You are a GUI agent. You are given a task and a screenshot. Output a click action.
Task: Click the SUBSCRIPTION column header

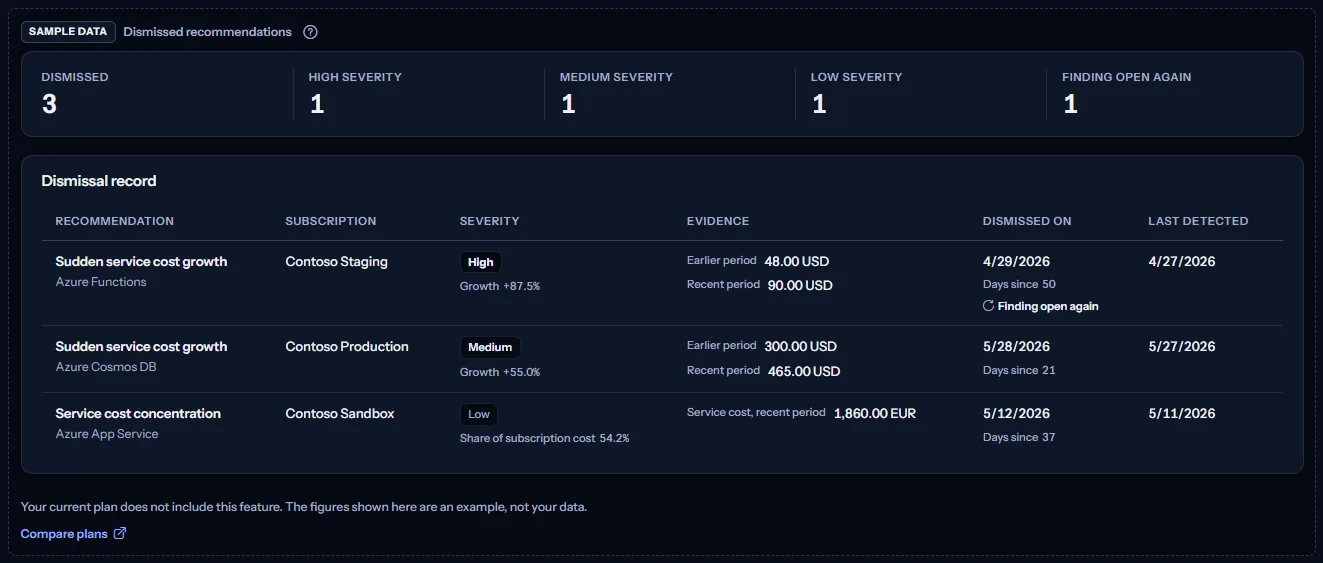[x=331, y=221]
